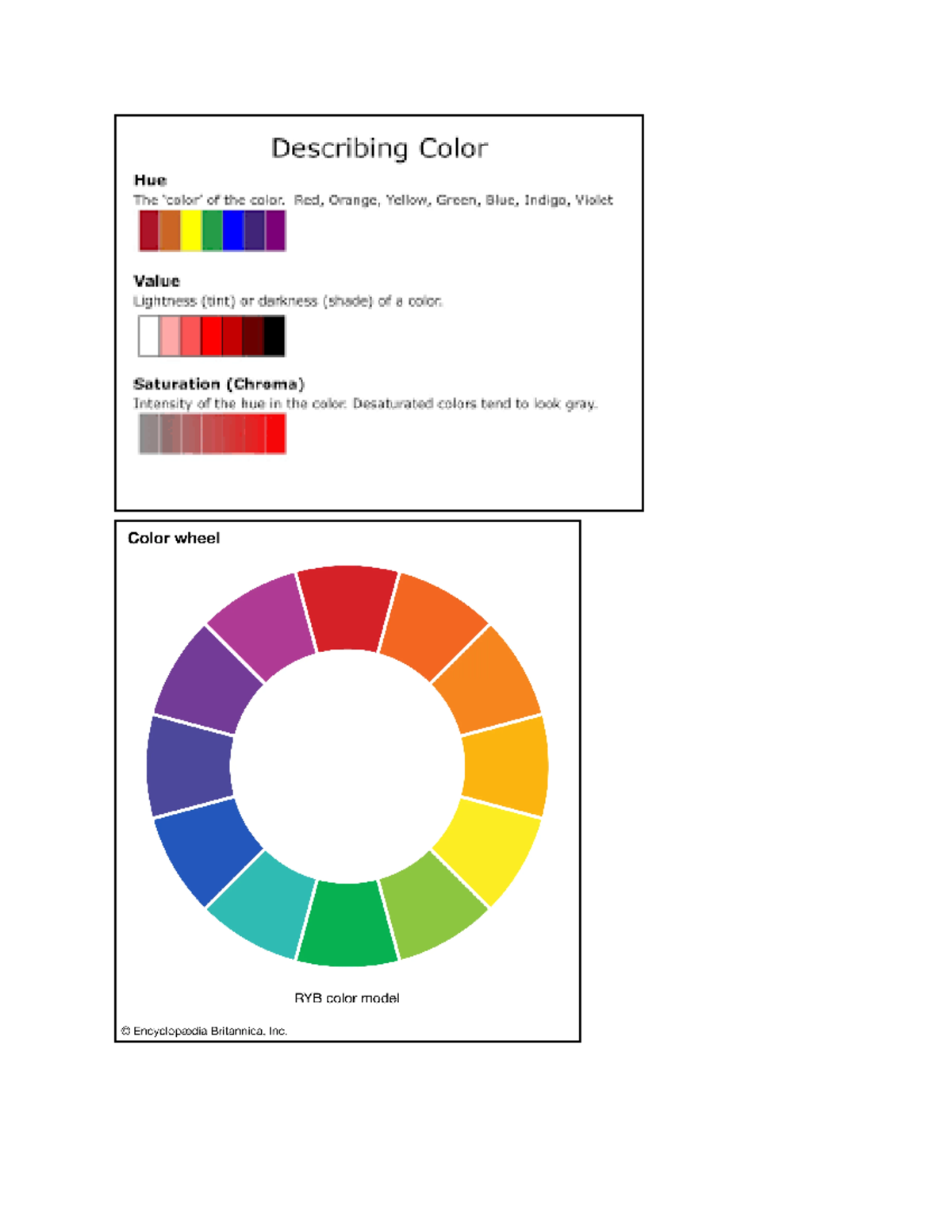
Task: Click the green segment at the wheel bottom
Action: (347, 924)
